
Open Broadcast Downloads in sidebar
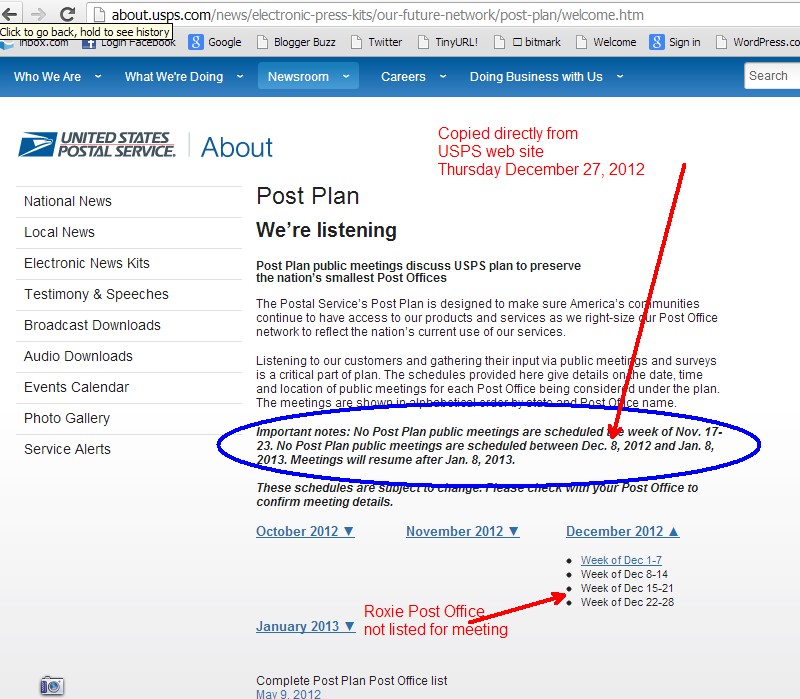coord(92,325)
